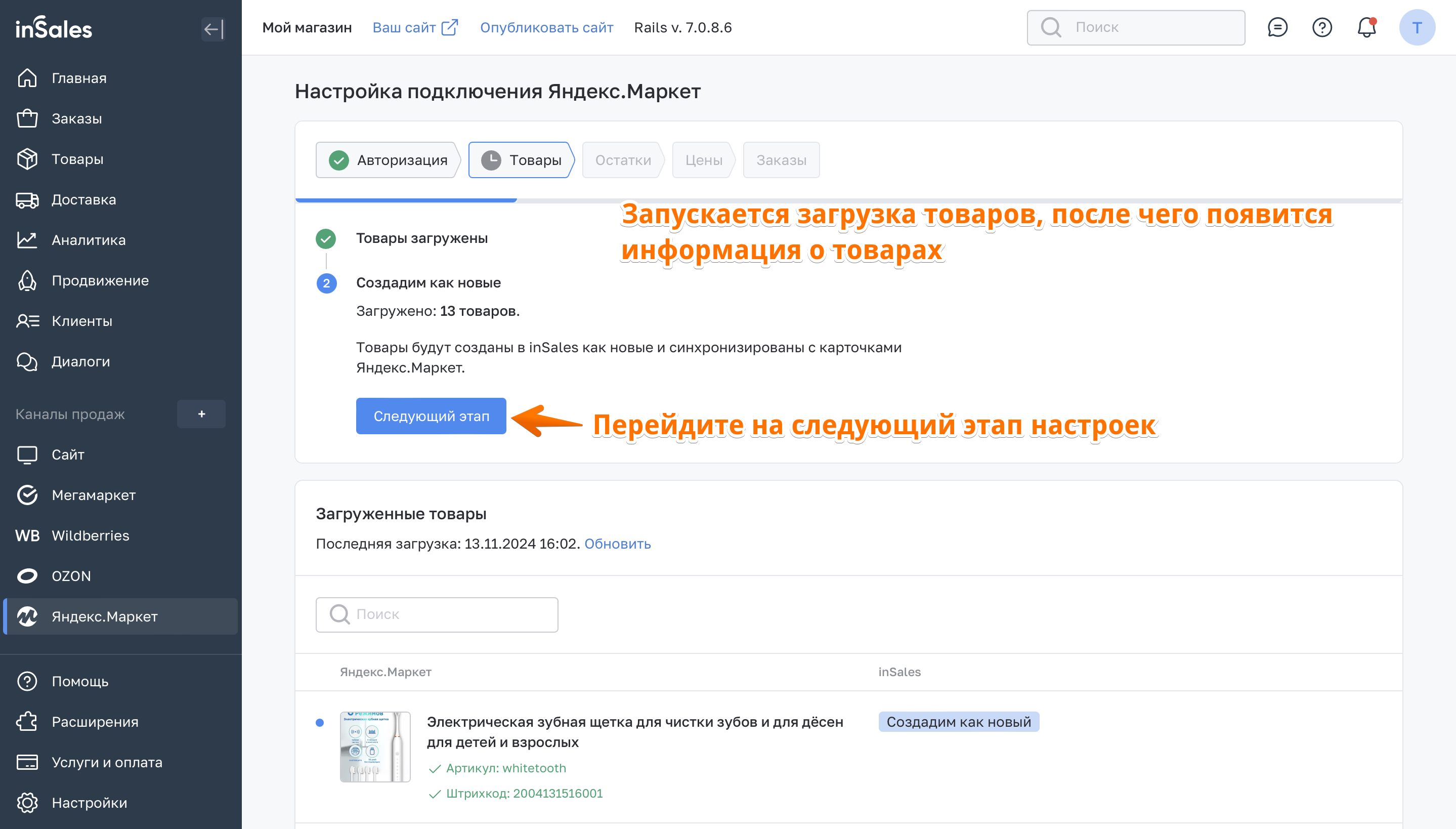Open the messages chat icon
This screenshot has width=1456, height=829.
click(x=1277, y=27)
